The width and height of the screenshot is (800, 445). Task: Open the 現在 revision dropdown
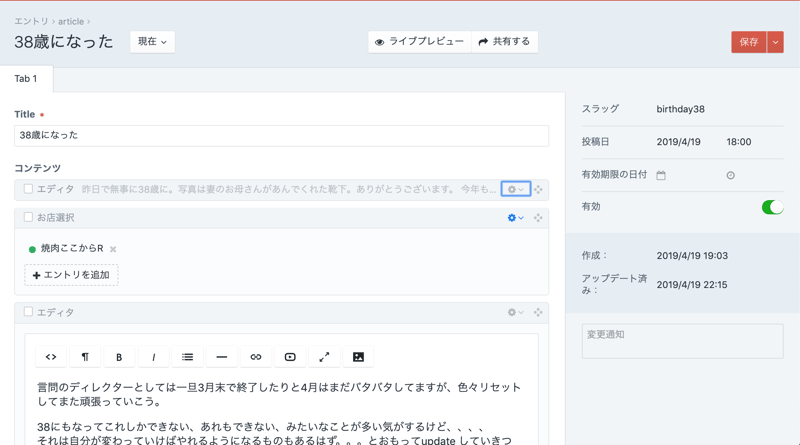(x=152, y=42)
